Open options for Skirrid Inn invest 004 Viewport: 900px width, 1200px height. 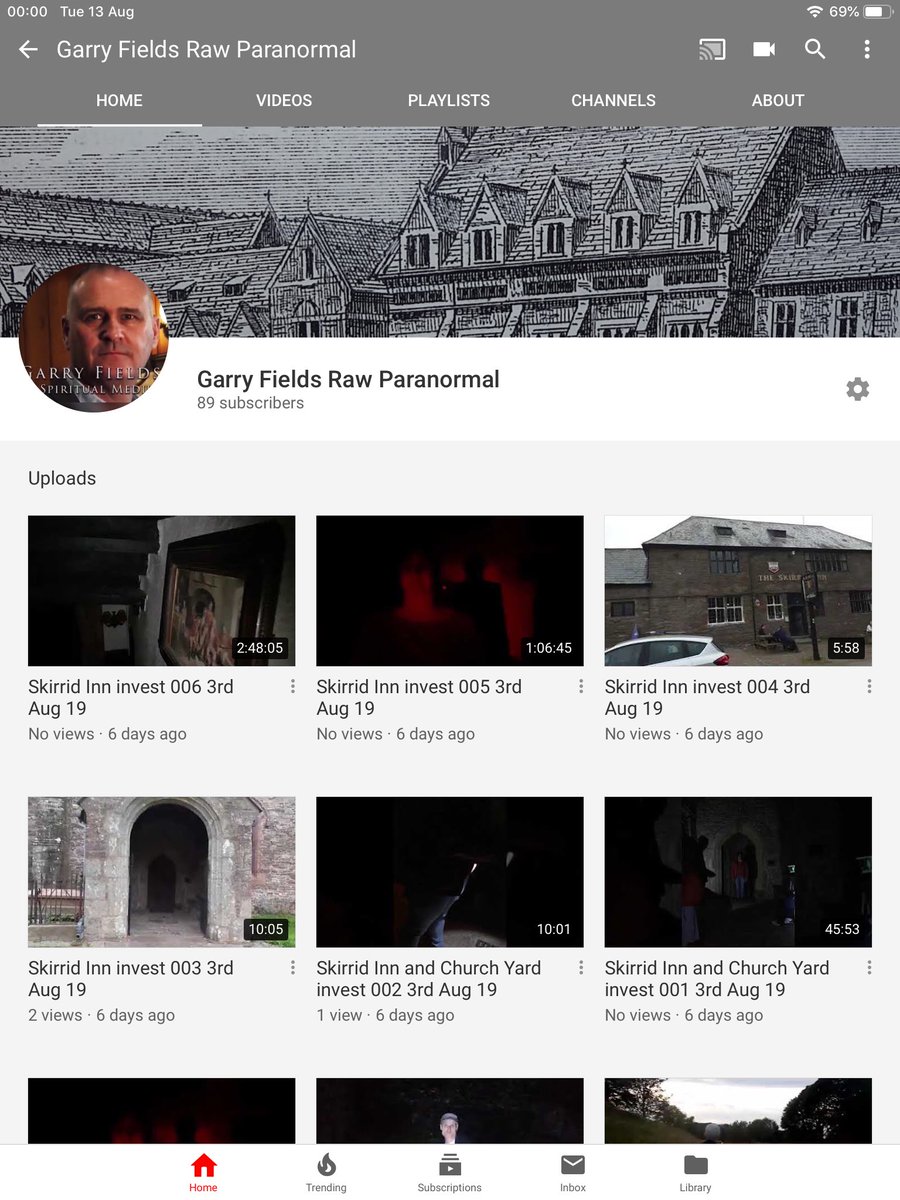click(x=869, y=686)
